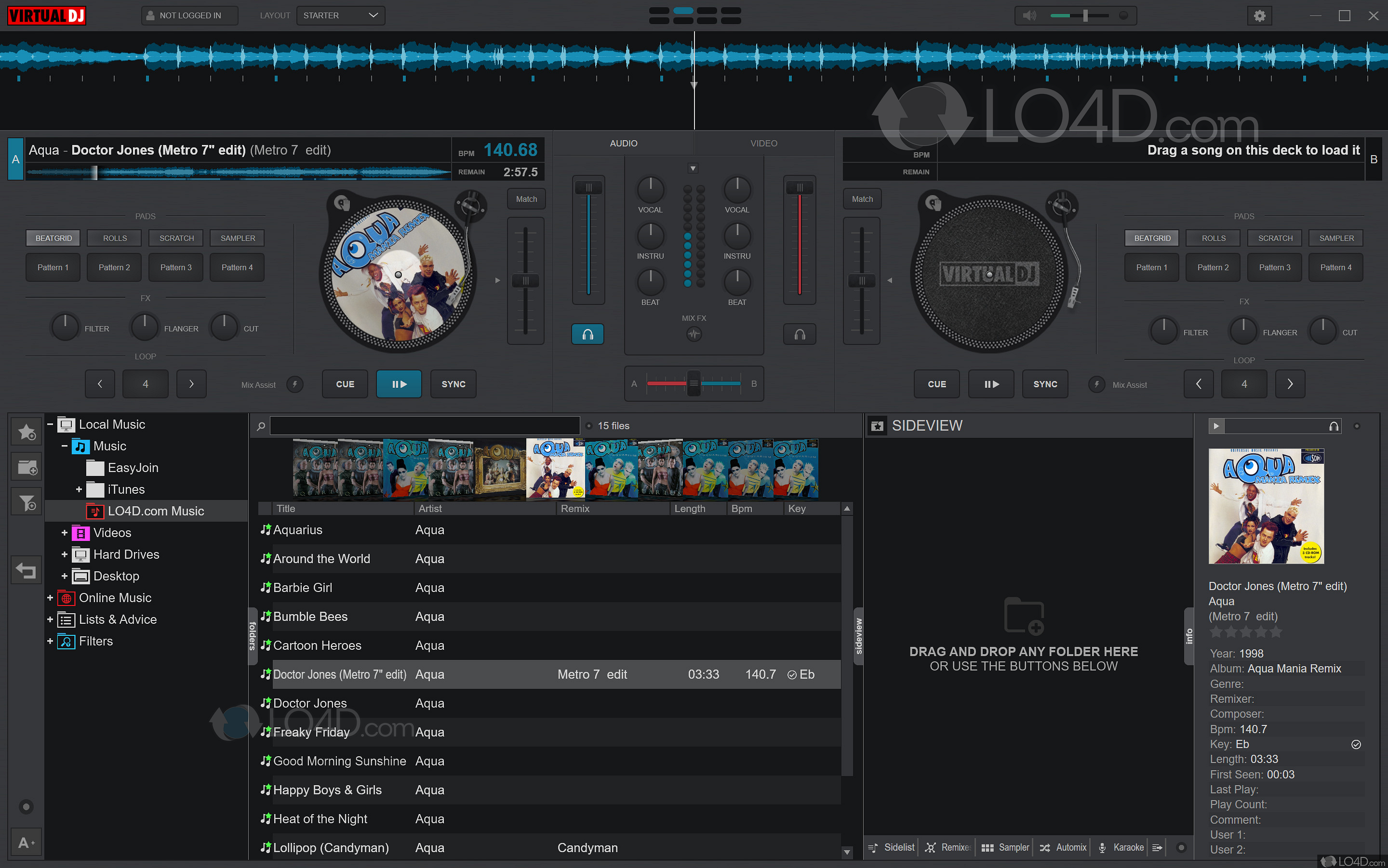Click the add virtual folder icon
This screenshot has height=868, width=1388.
(x=27, y=467)
